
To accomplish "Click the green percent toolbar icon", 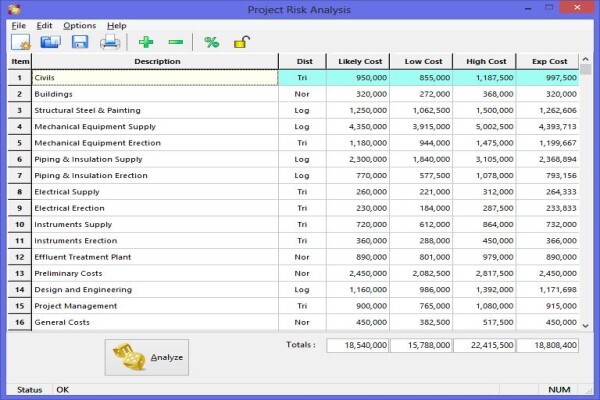I will [x=211, y=42].
